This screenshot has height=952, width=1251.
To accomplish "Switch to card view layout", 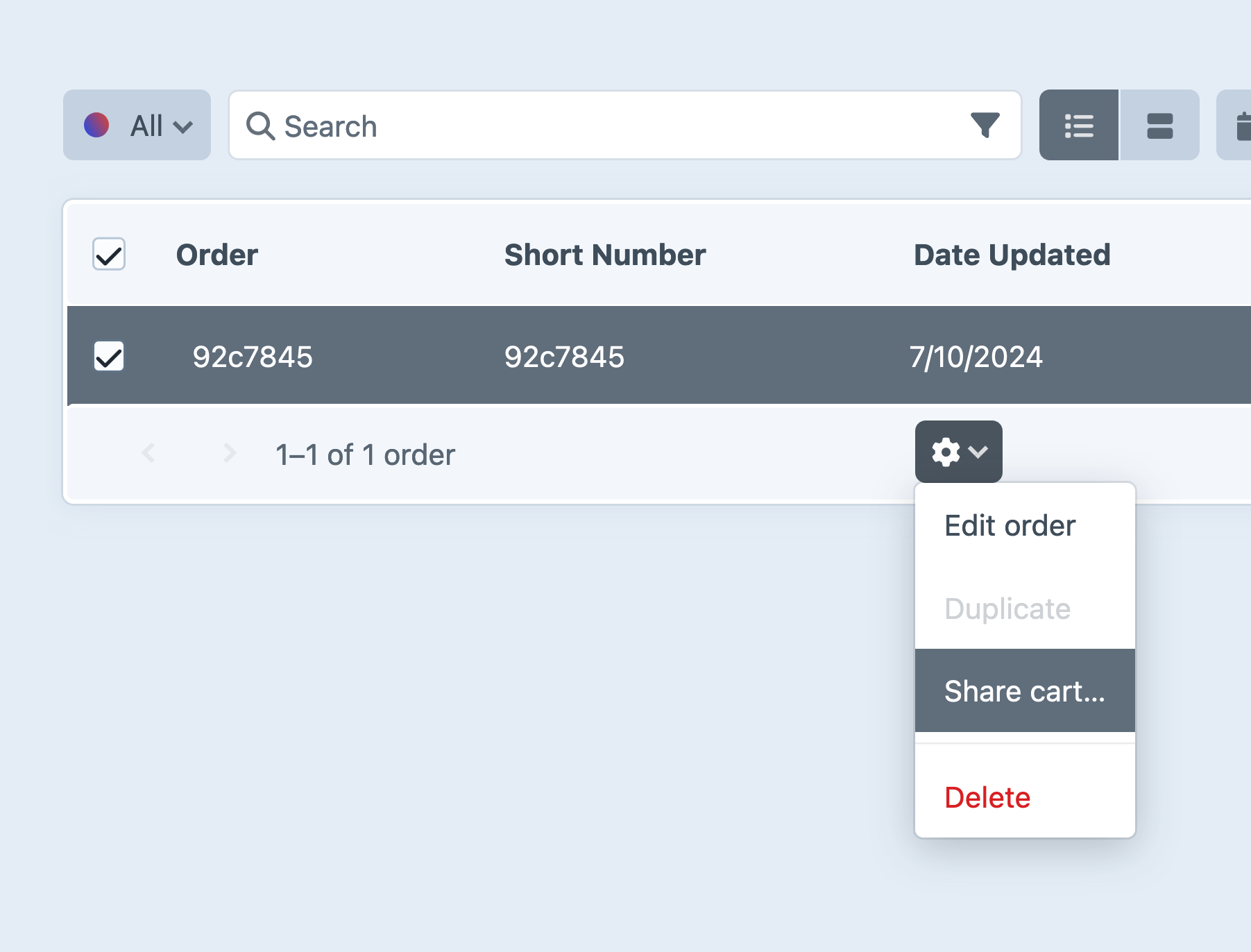I will (1159, 126).
